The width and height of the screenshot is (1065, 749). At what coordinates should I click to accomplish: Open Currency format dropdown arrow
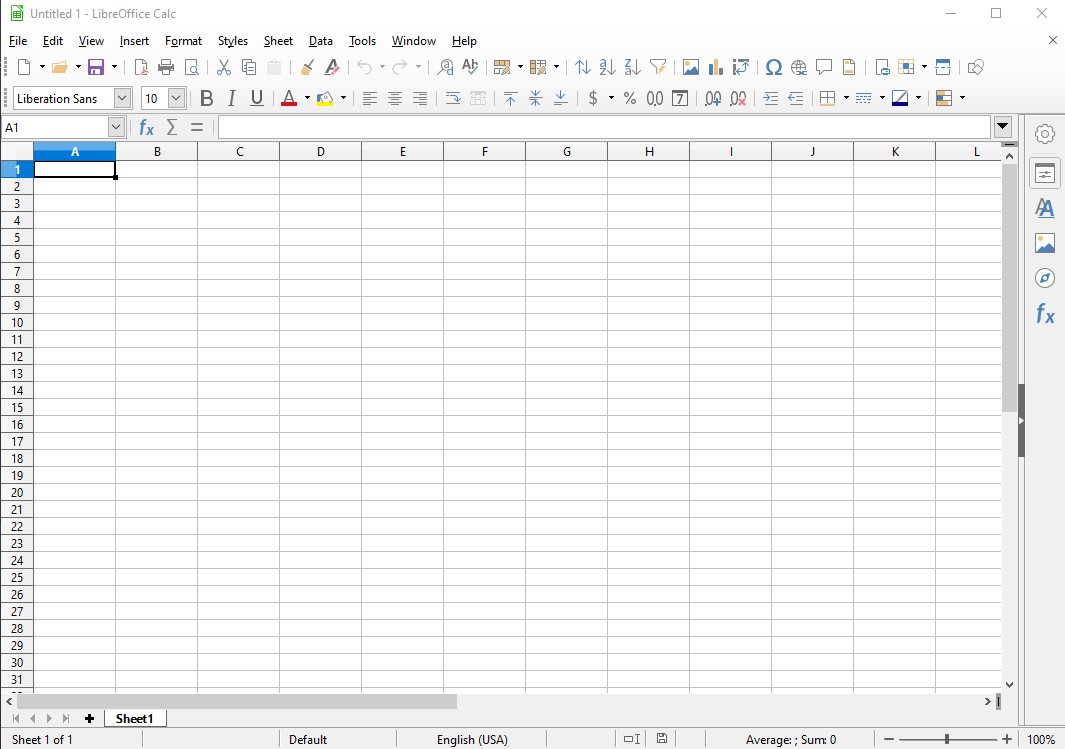pos(611,98)
